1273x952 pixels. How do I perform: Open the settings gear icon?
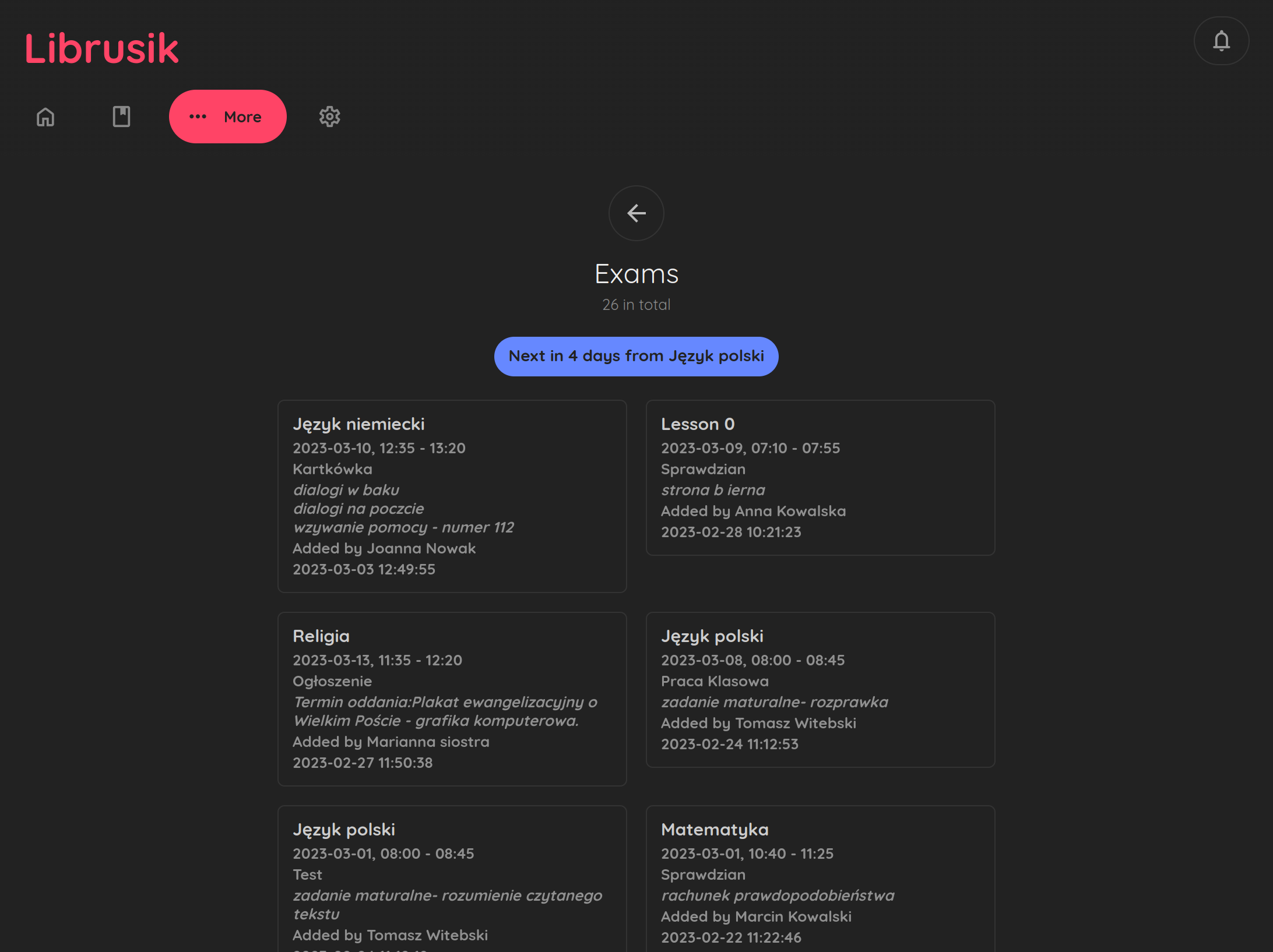329,117
